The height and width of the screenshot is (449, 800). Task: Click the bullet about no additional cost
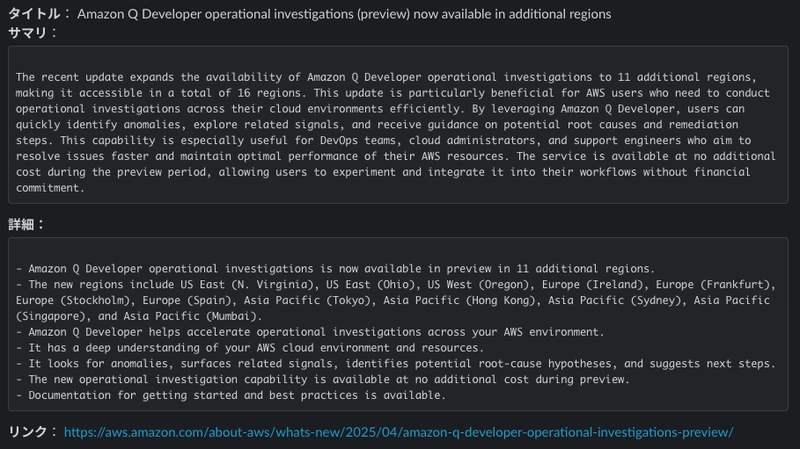[322, 379]
